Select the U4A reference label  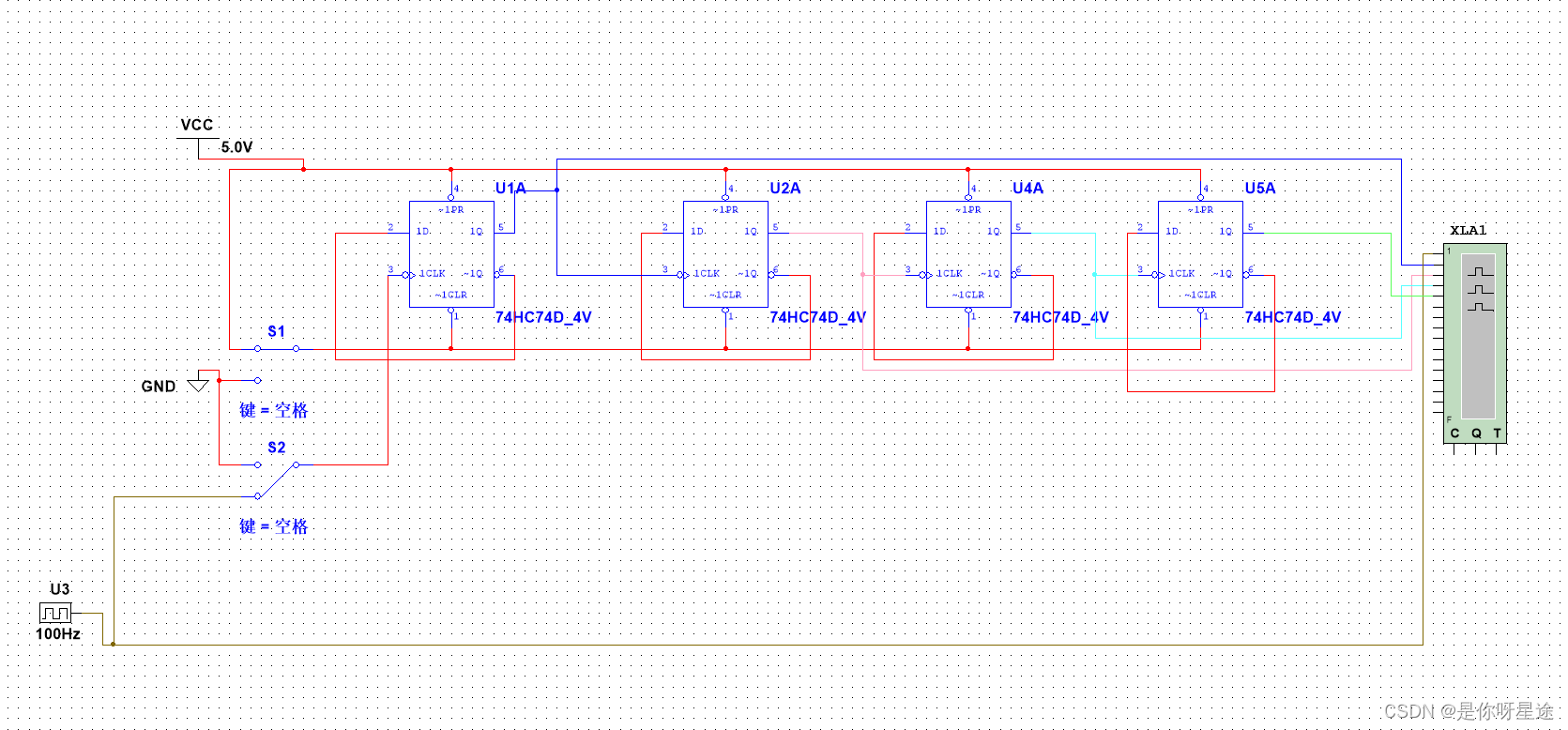[1028, 188]
